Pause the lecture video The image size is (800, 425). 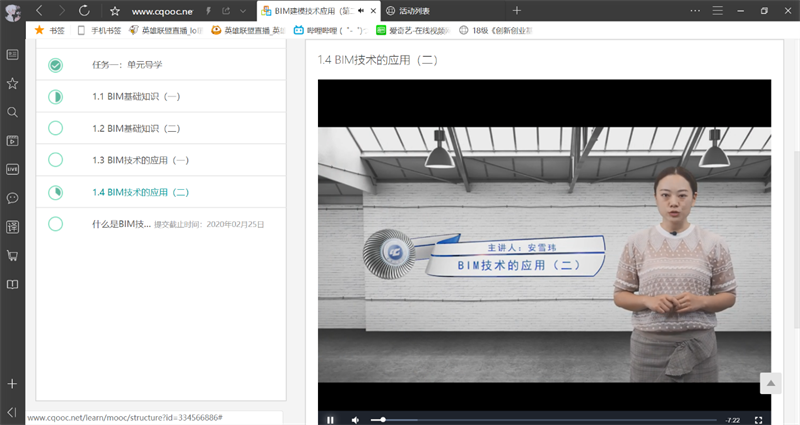click(x=330, y=419)
